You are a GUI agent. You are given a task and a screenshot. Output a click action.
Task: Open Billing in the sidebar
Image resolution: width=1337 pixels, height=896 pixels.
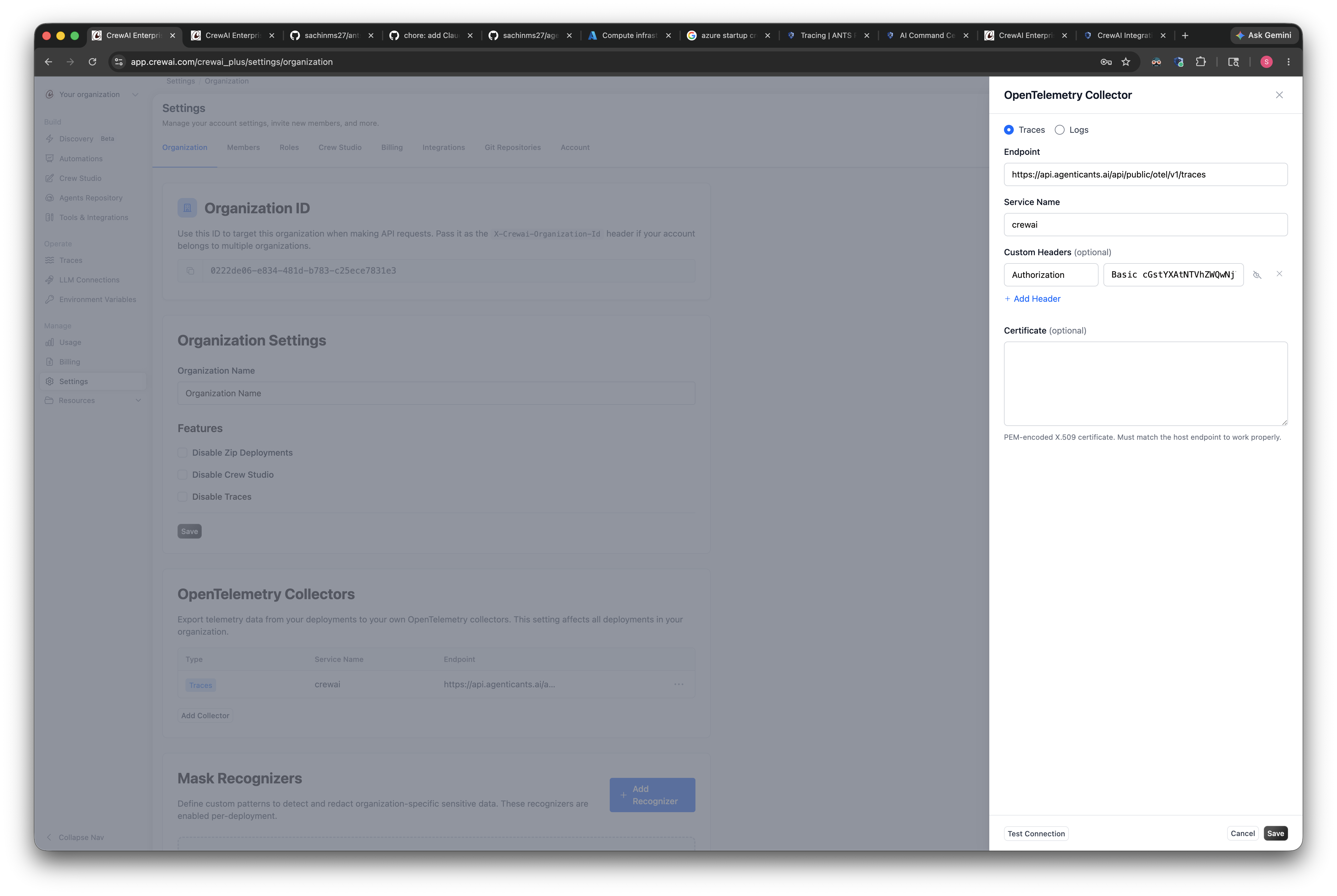pyautogui.click(x=69, y=362)
